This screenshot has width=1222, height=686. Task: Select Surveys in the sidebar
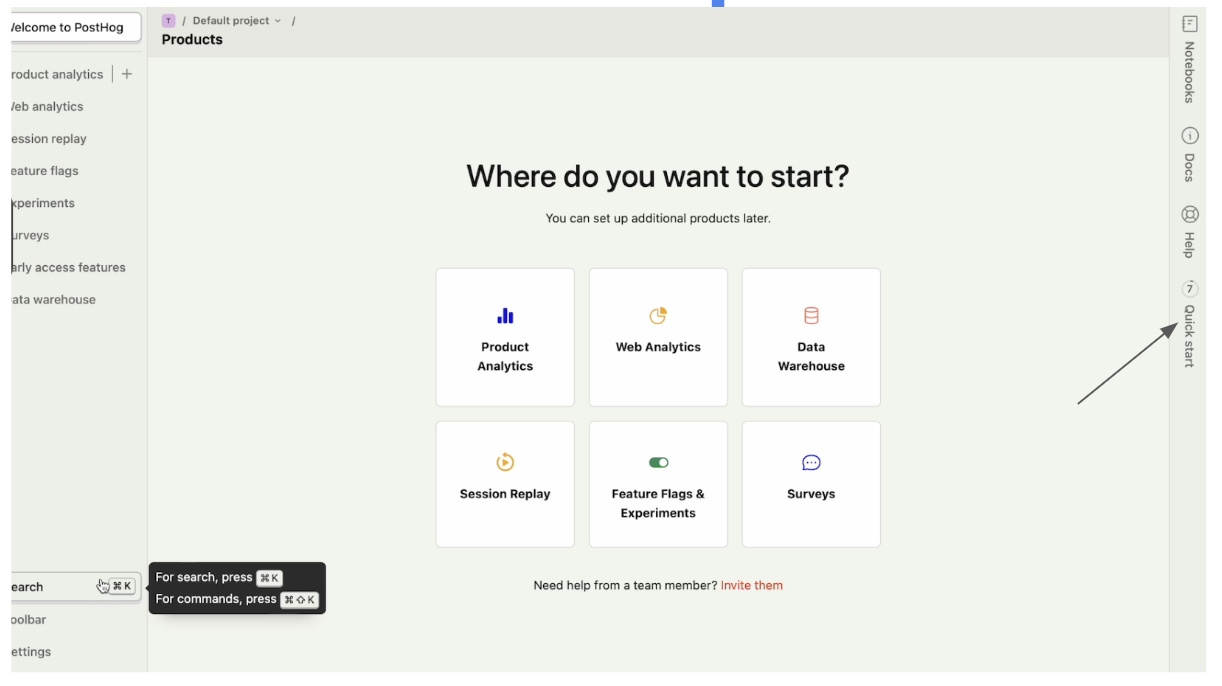coord(30,235)
